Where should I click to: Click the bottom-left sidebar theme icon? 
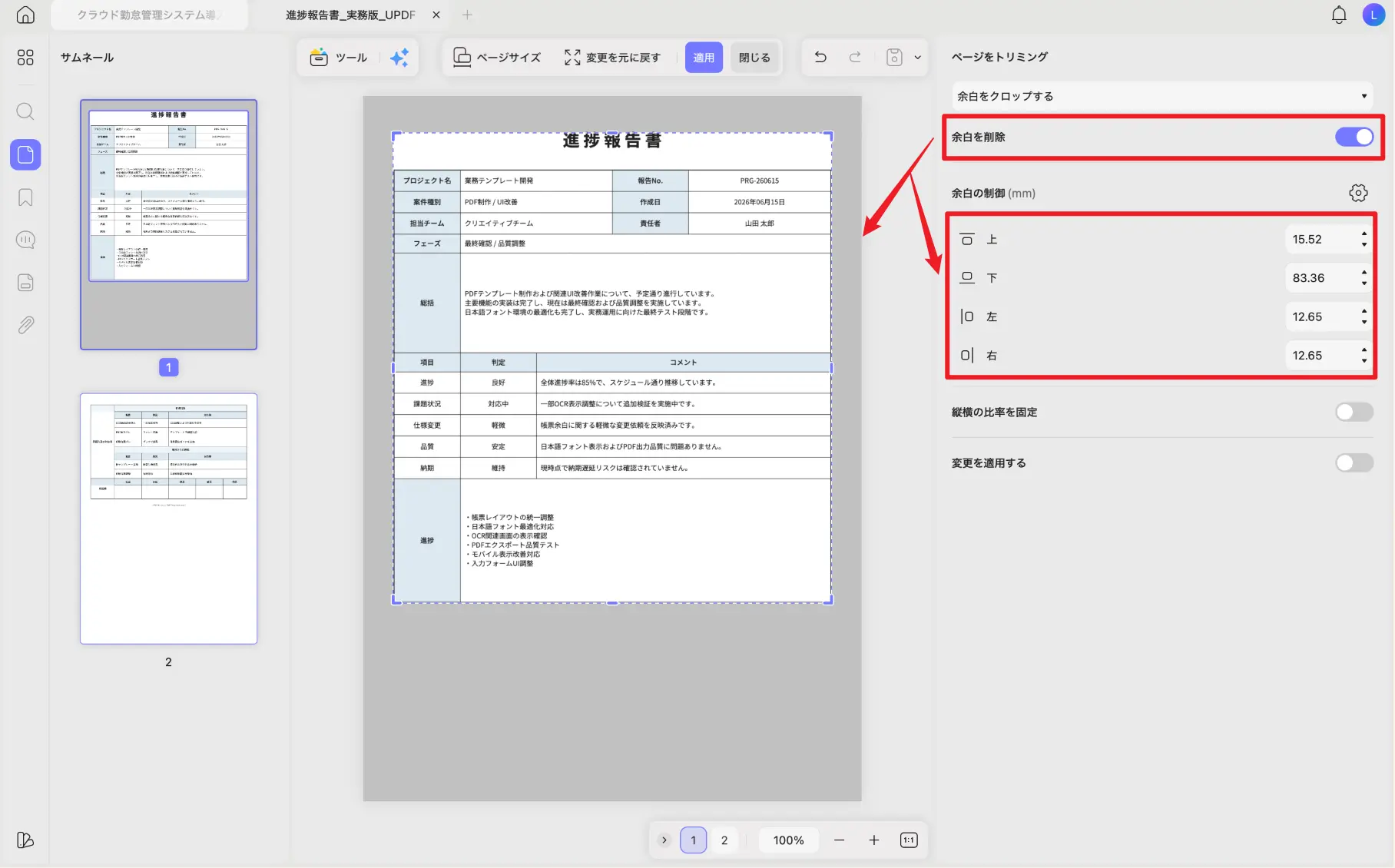pyautogui.click(x=25, y=840)
